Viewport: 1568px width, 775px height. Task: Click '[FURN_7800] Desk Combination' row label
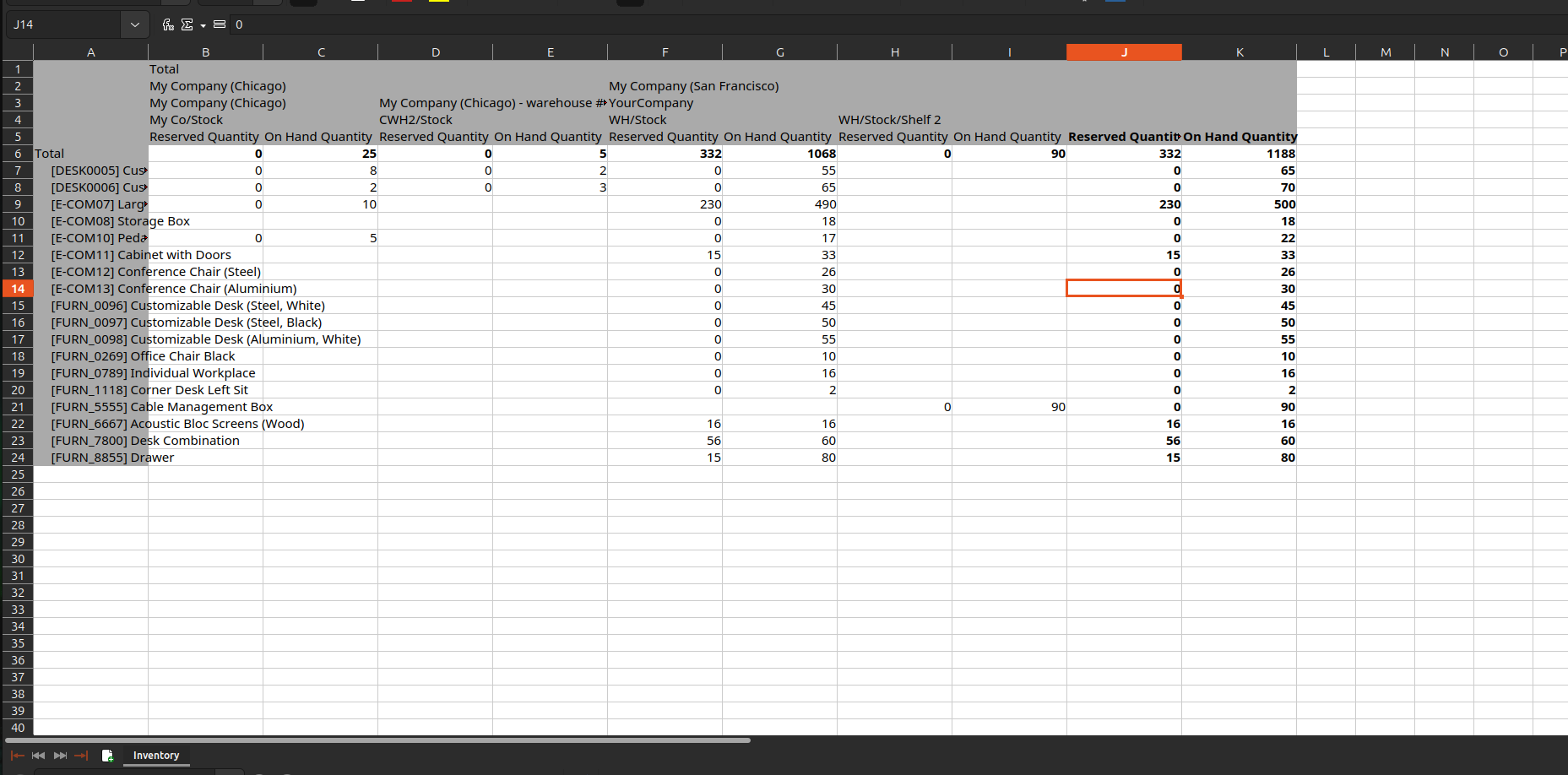coord(145,441)
